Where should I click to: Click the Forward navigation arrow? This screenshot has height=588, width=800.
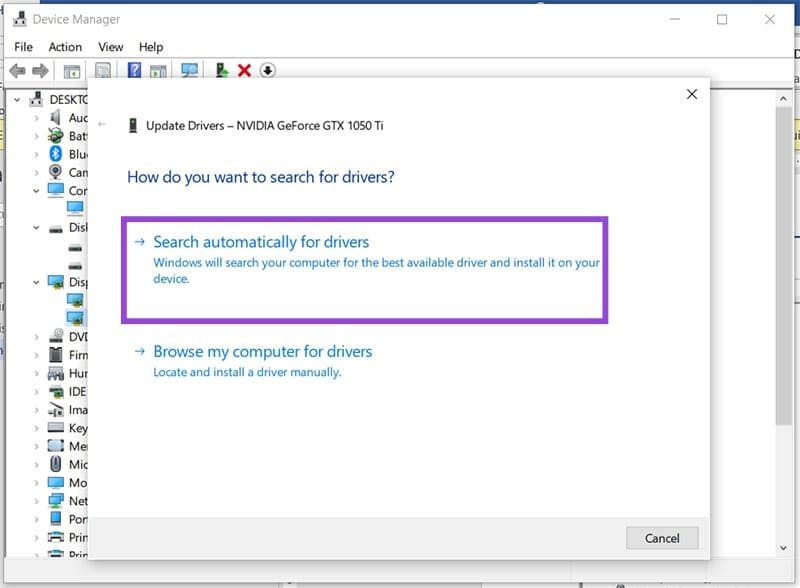click(40, 70)
